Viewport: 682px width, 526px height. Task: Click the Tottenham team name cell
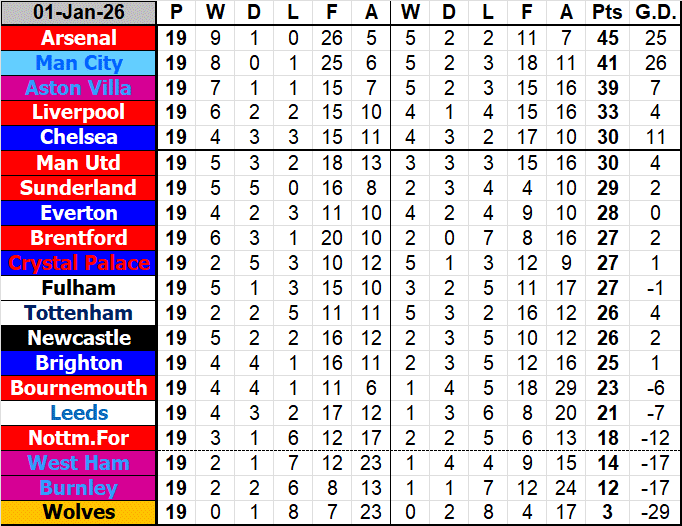coord(79,313)
